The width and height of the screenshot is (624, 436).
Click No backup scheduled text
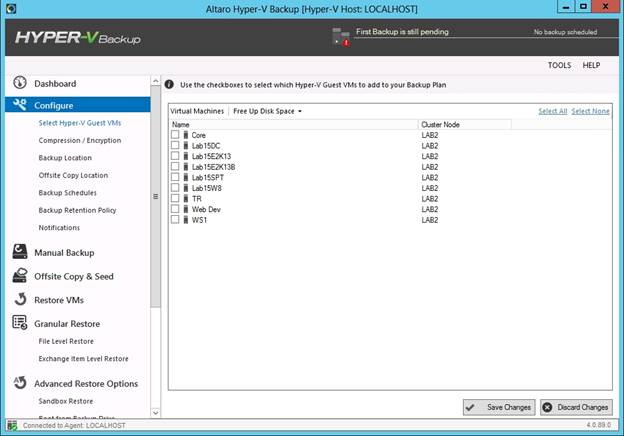coord(565,32)
